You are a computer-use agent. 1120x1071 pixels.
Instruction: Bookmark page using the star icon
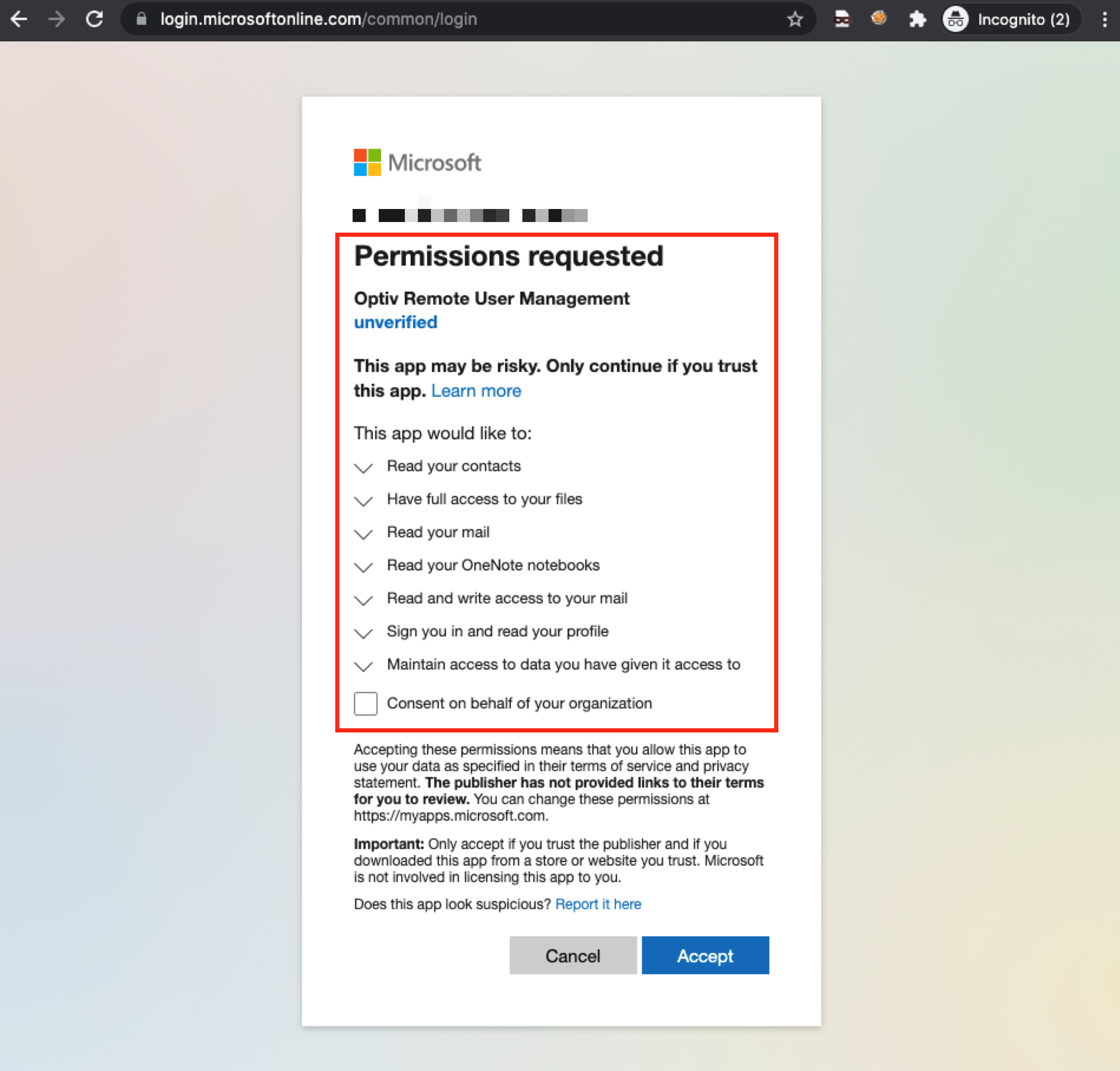795,19
